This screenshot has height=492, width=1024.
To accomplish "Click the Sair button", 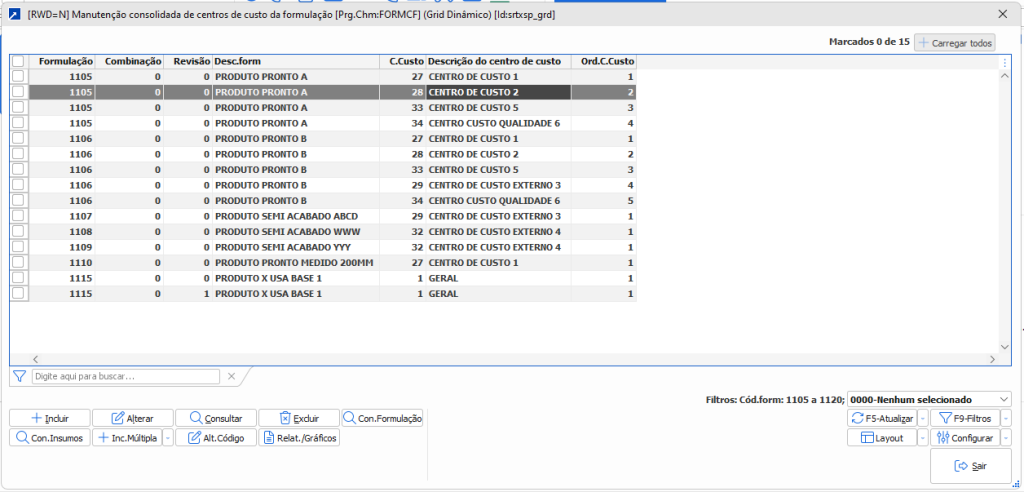I will (970, 466).
